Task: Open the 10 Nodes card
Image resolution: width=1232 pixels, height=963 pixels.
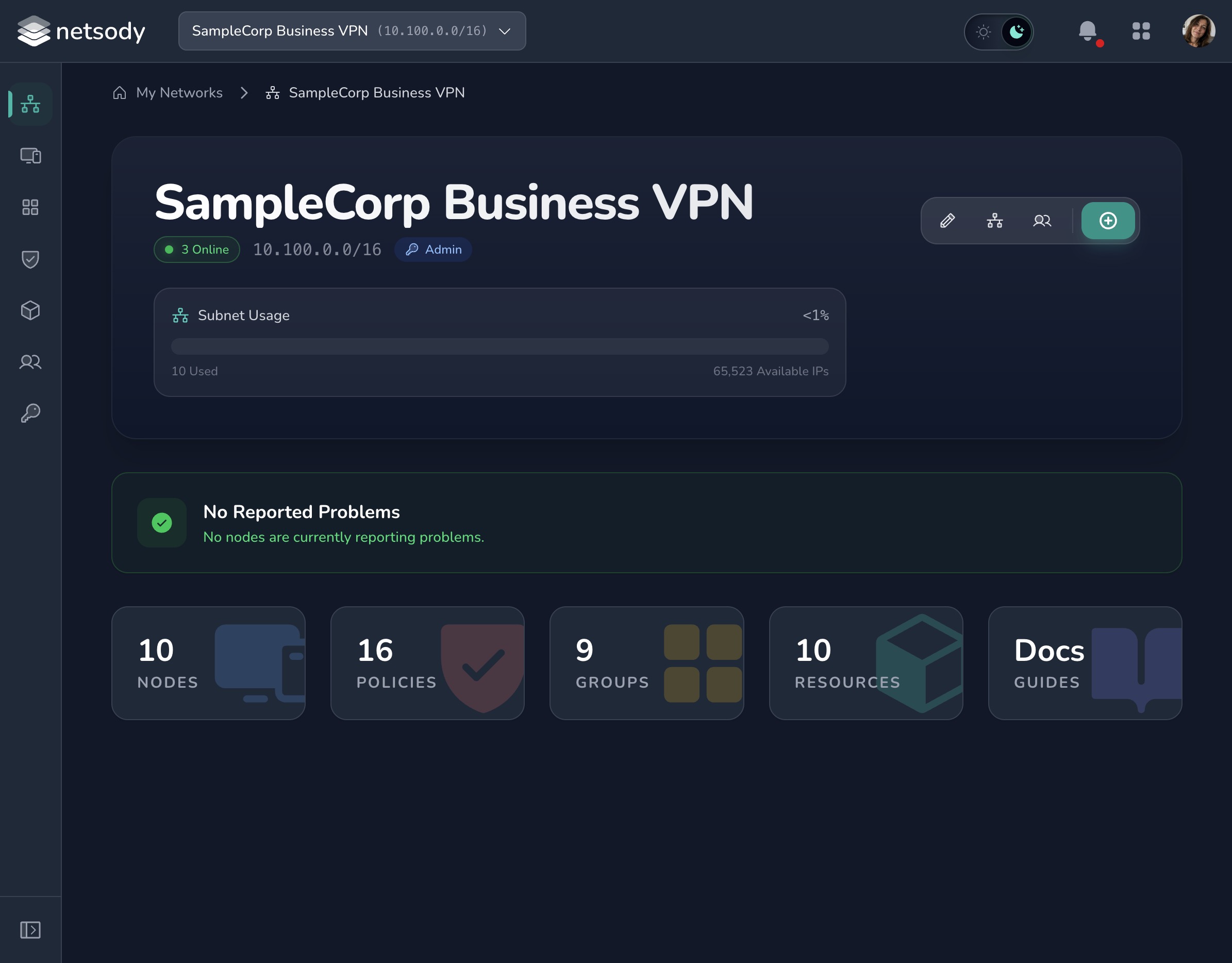Action: tap(209, 663)
